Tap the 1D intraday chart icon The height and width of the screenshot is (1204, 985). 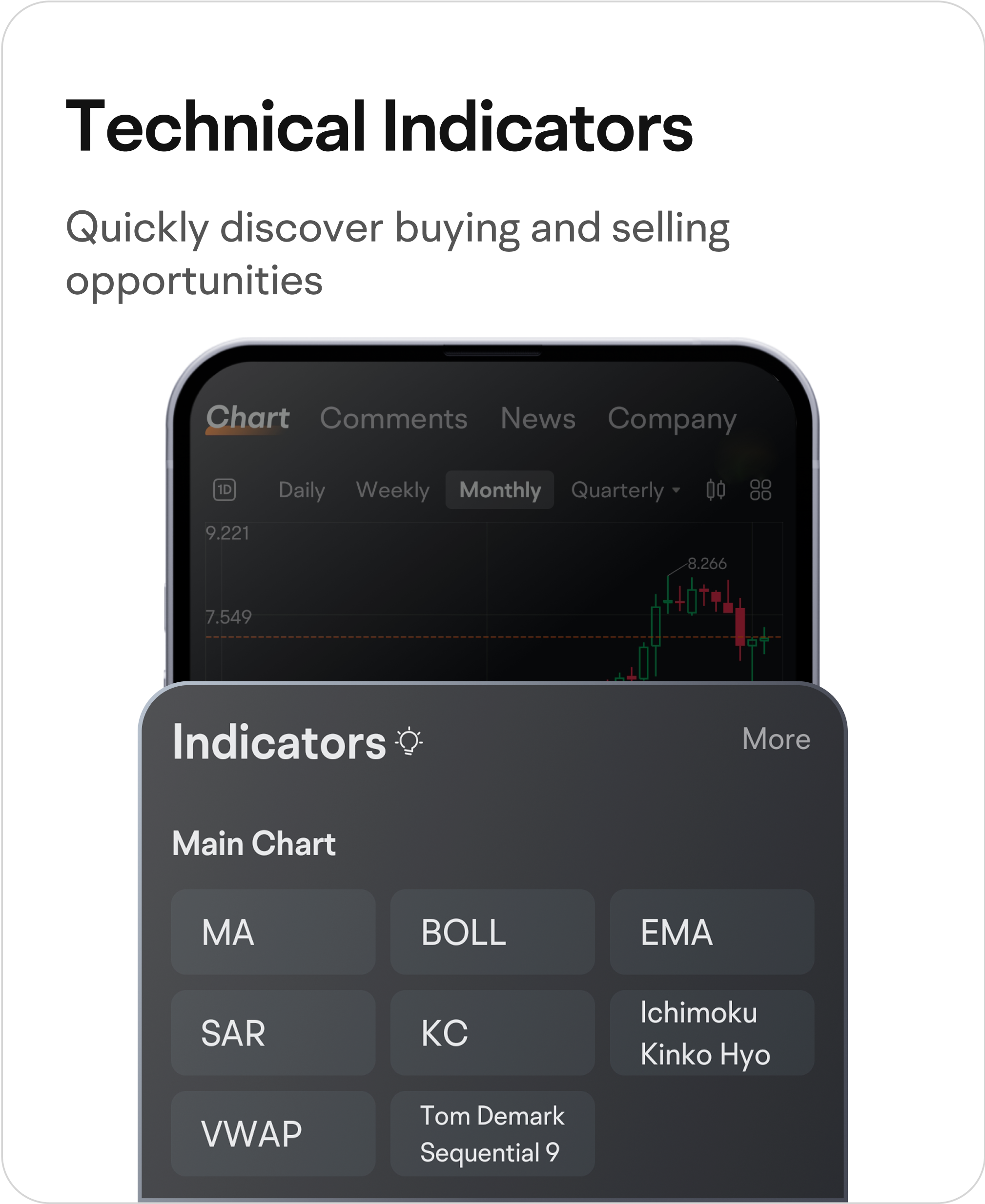click(x=225, y=490)
